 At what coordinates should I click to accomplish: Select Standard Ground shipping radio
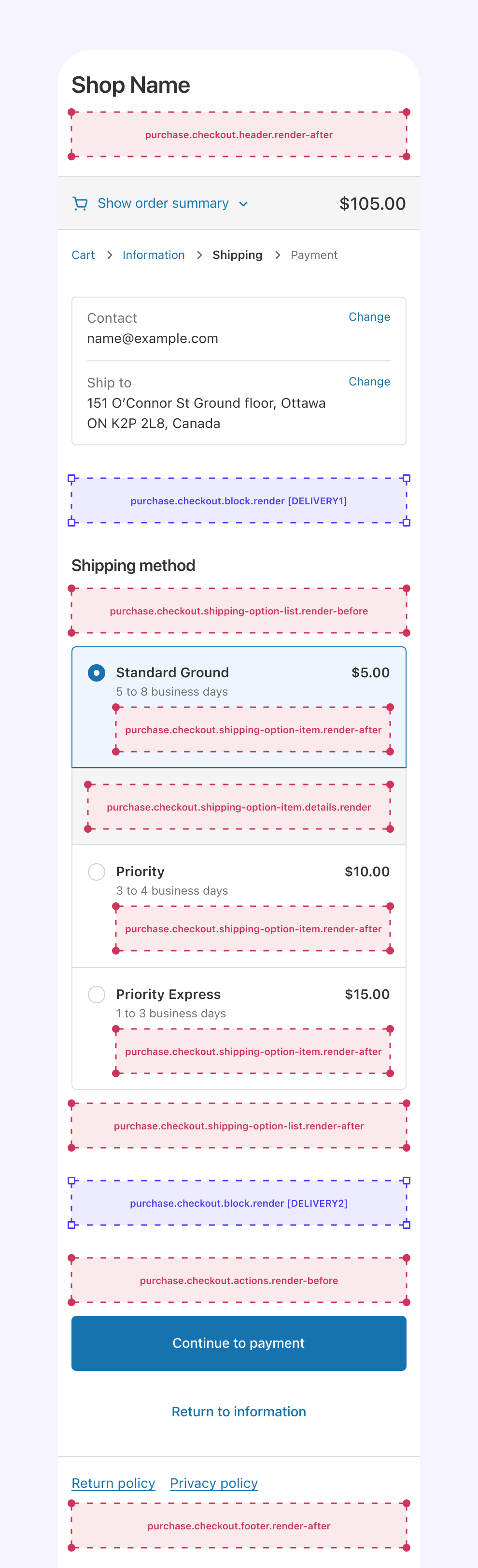tap(96, 672)
